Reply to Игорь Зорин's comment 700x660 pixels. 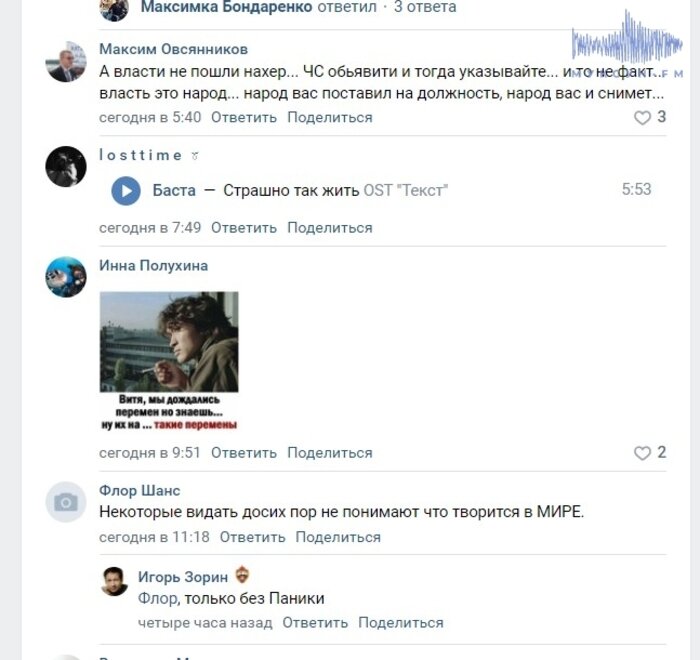(315, 622)
